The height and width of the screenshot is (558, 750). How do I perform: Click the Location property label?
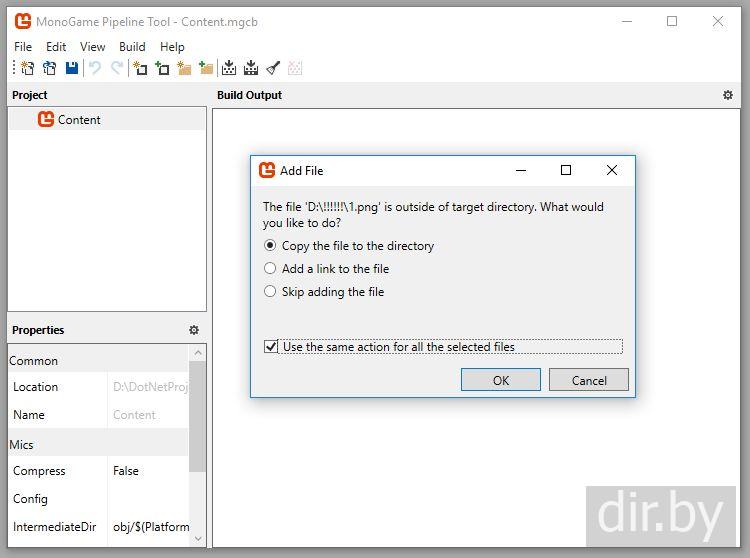35,387
